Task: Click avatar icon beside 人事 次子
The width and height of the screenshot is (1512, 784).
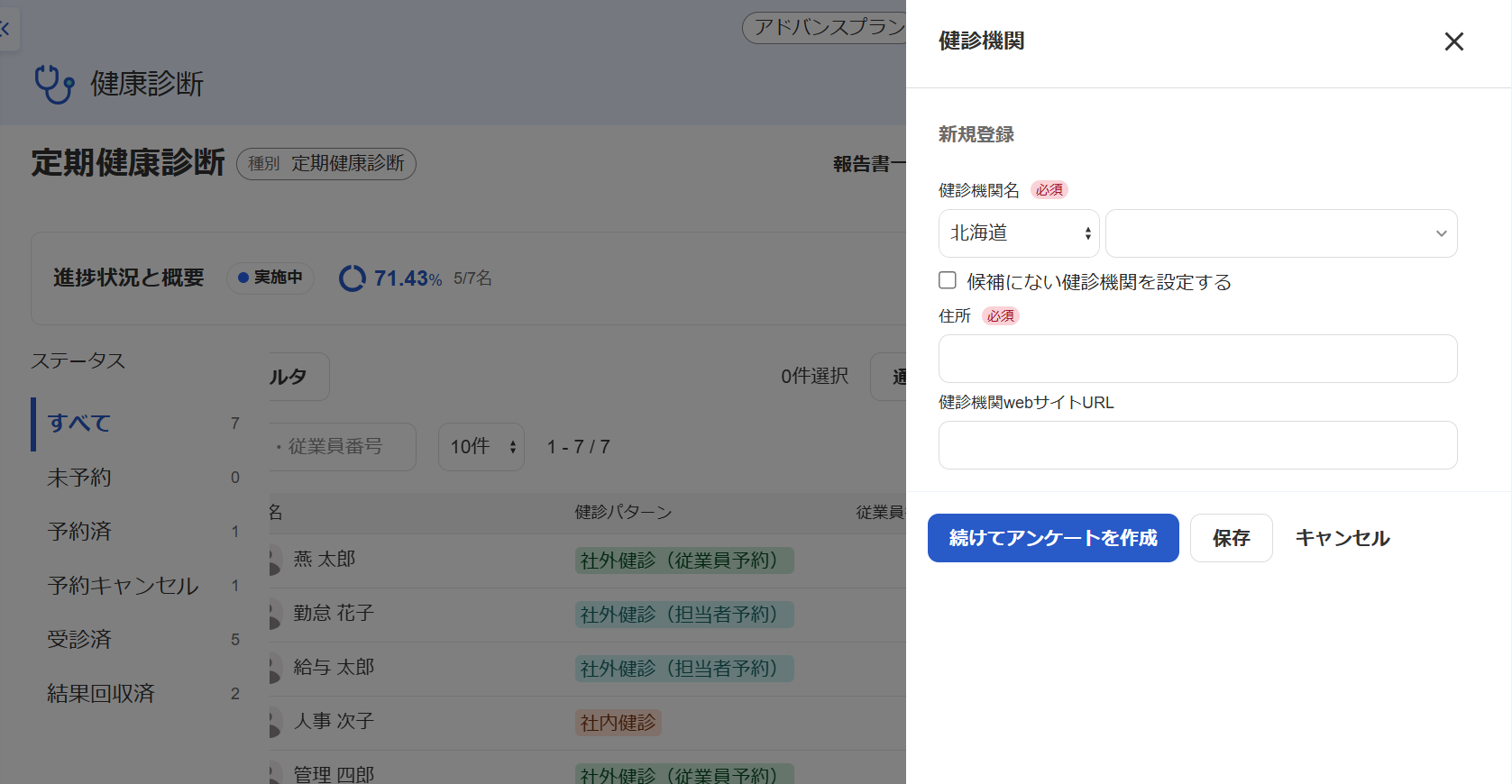Action: pos(275,723)
